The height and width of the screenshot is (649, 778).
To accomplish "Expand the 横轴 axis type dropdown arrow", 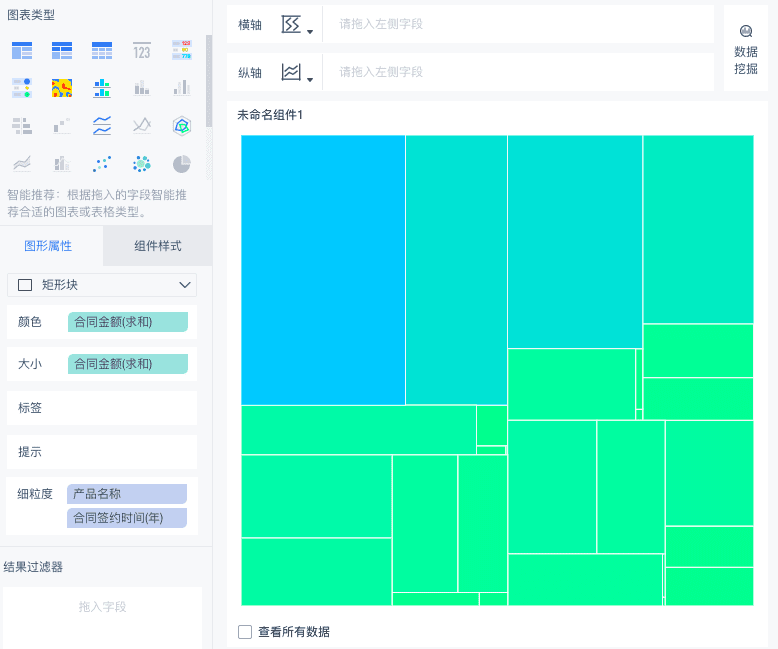I will pyautogui.click(x=310, y=32).
